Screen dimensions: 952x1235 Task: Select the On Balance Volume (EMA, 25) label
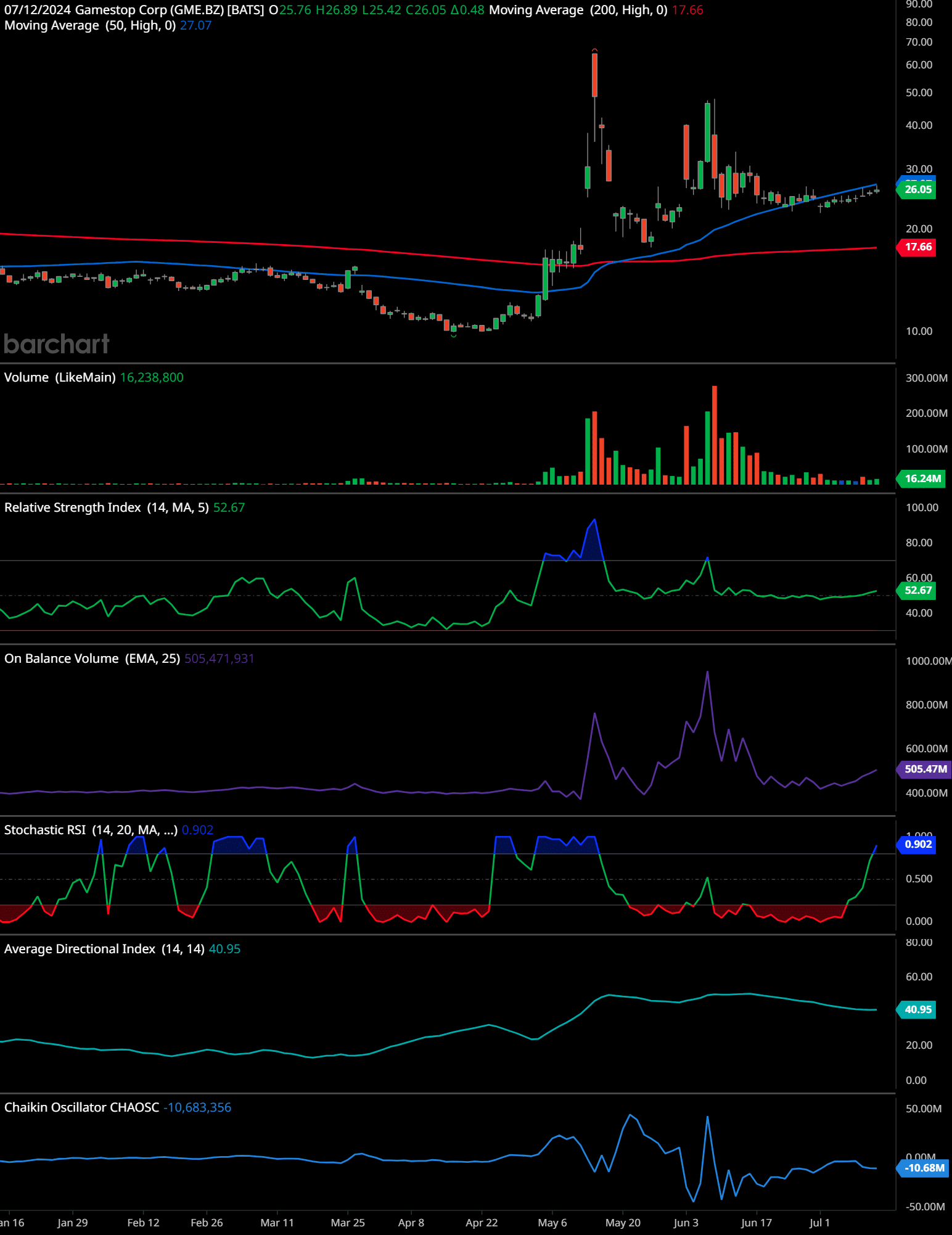point(92,659)
